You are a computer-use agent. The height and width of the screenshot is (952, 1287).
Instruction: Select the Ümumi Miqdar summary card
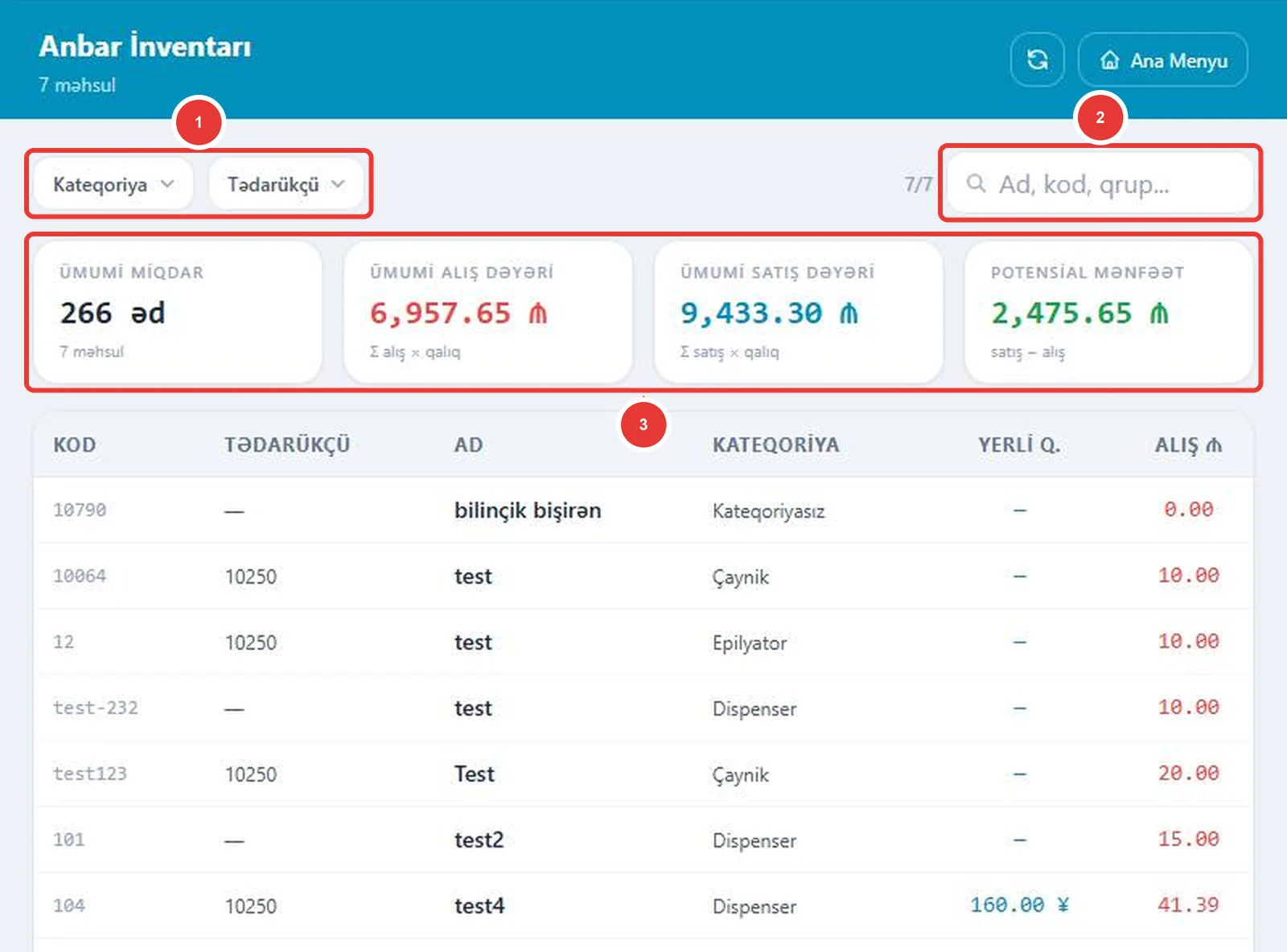[178, 312]
